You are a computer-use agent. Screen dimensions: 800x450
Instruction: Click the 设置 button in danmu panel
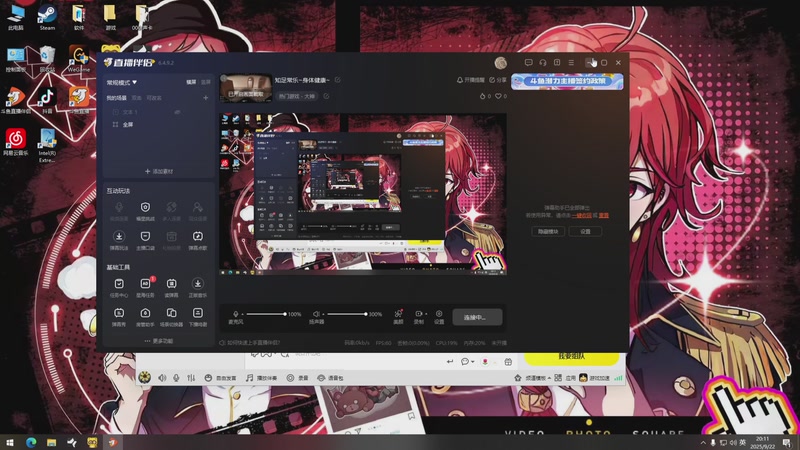pyautogui.click(x=585, y=231)
